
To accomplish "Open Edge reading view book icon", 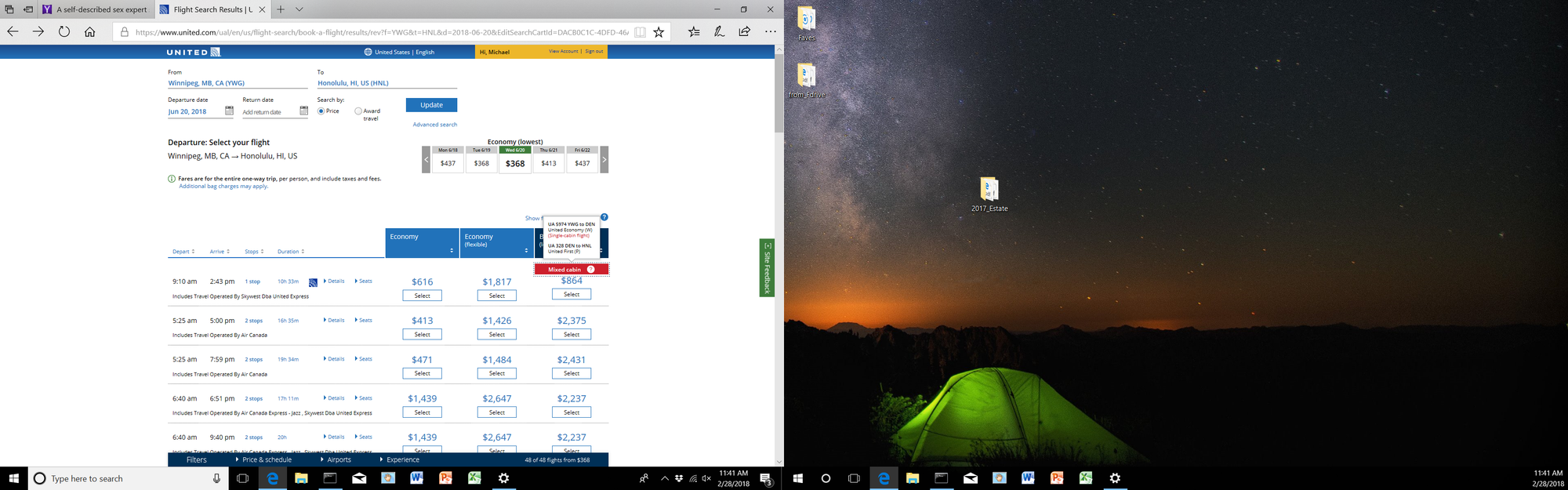I will coord(640,32).
